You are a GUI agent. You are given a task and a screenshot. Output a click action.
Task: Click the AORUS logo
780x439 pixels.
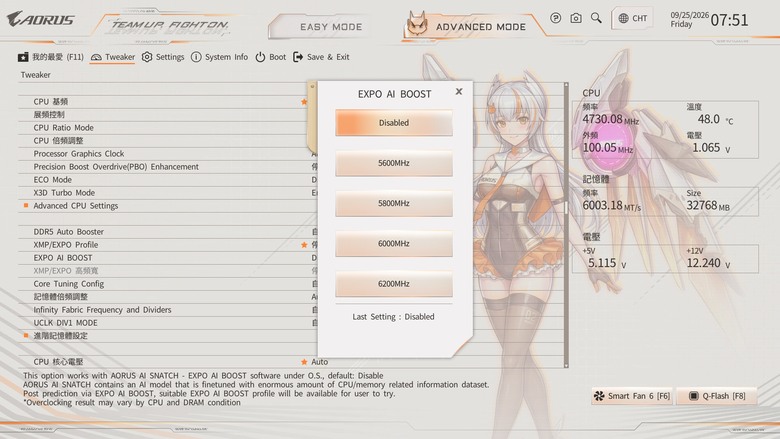click(41, 19)
